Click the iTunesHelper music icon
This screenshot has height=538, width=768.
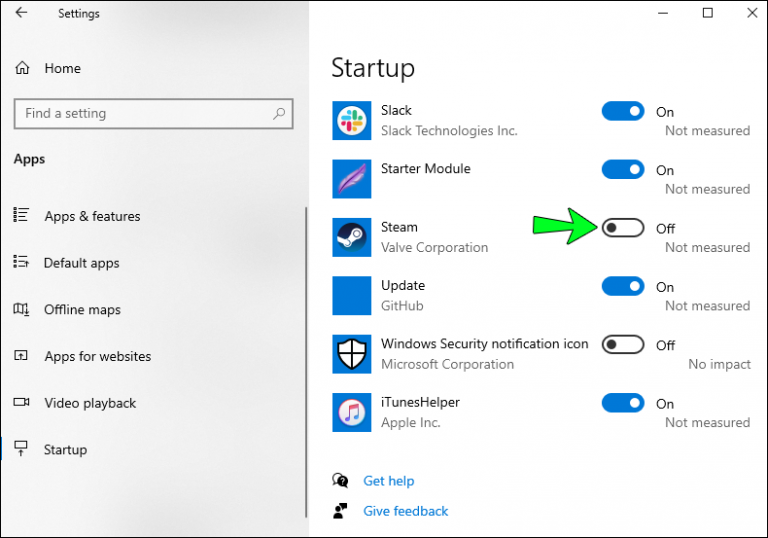point(352,412)
